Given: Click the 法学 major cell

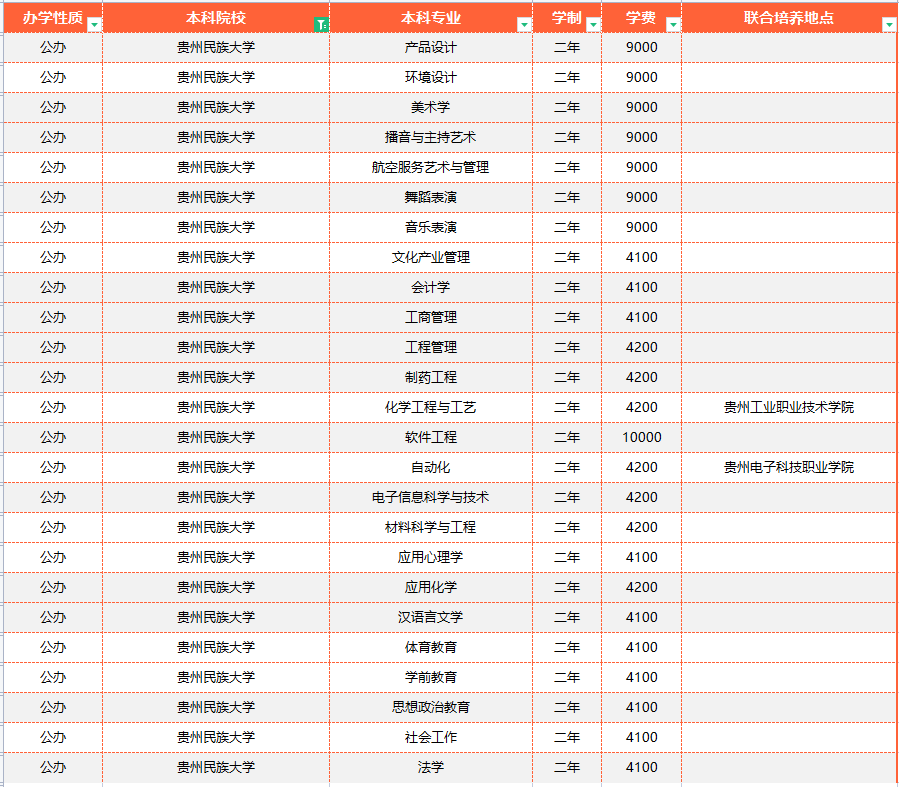Looking at the screenshot, I should [431, 768].
